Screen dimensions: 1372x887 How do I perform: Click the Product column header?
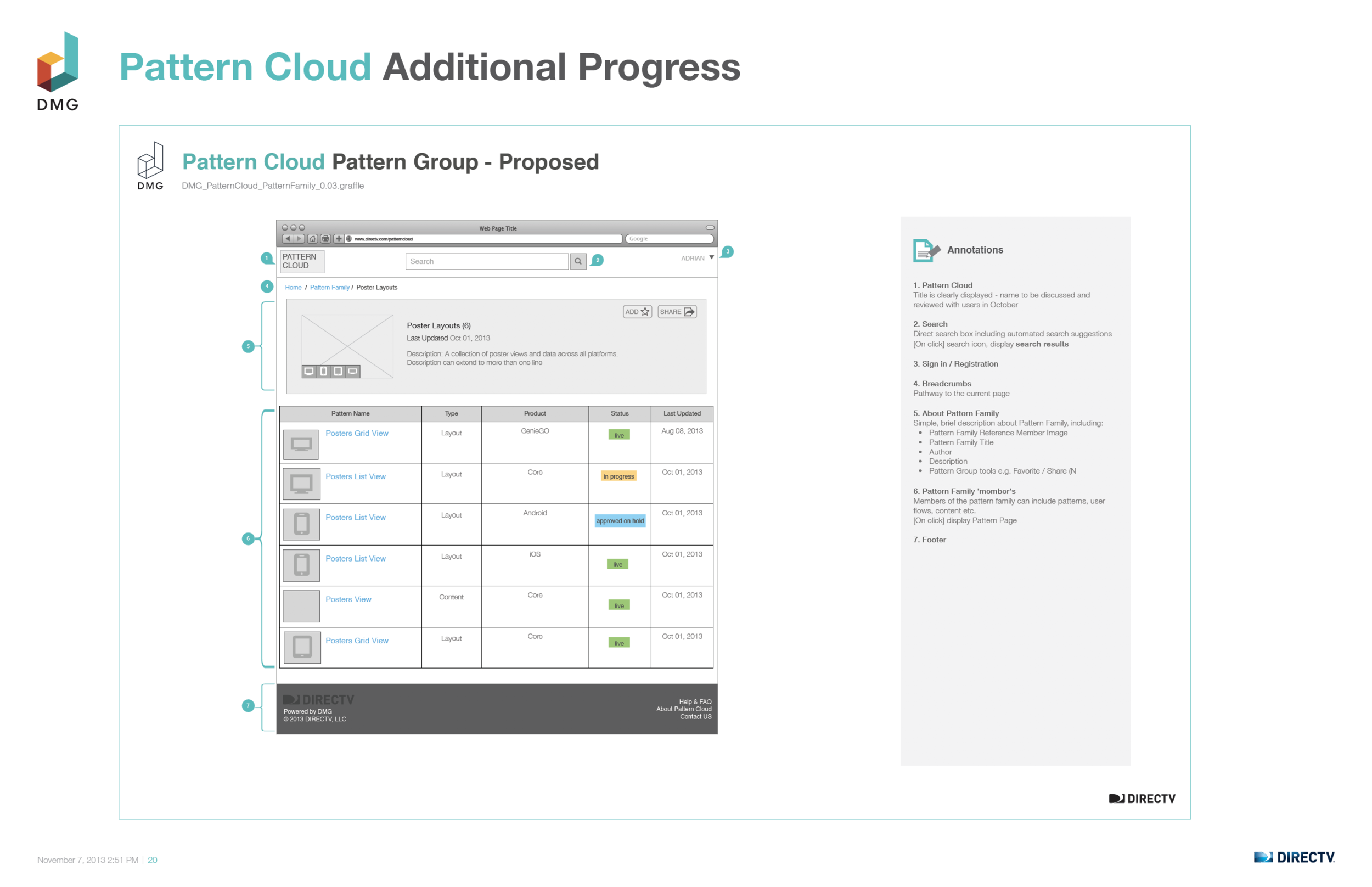pos(535,413)
